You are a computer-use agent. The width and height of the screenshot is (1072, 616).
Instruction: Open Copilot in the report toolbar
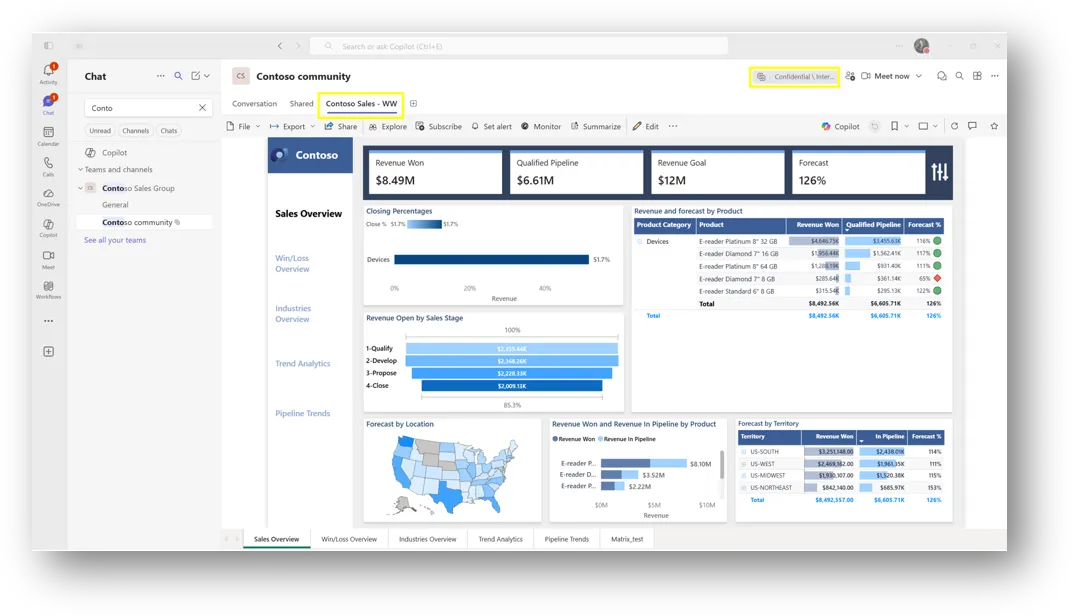point(840,126)
